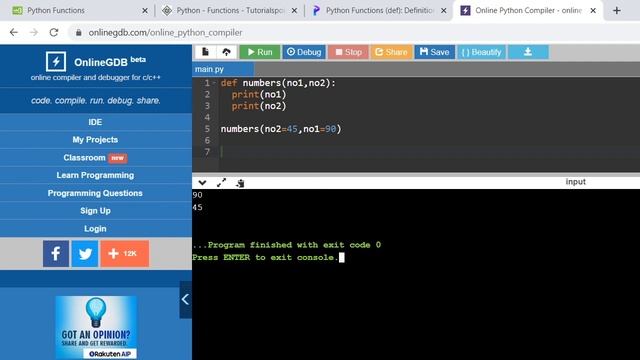The image size is (640, 360).
Task: Click the 'print(no1)' code line
Action: pyautogui.click(x=259, y=94)
